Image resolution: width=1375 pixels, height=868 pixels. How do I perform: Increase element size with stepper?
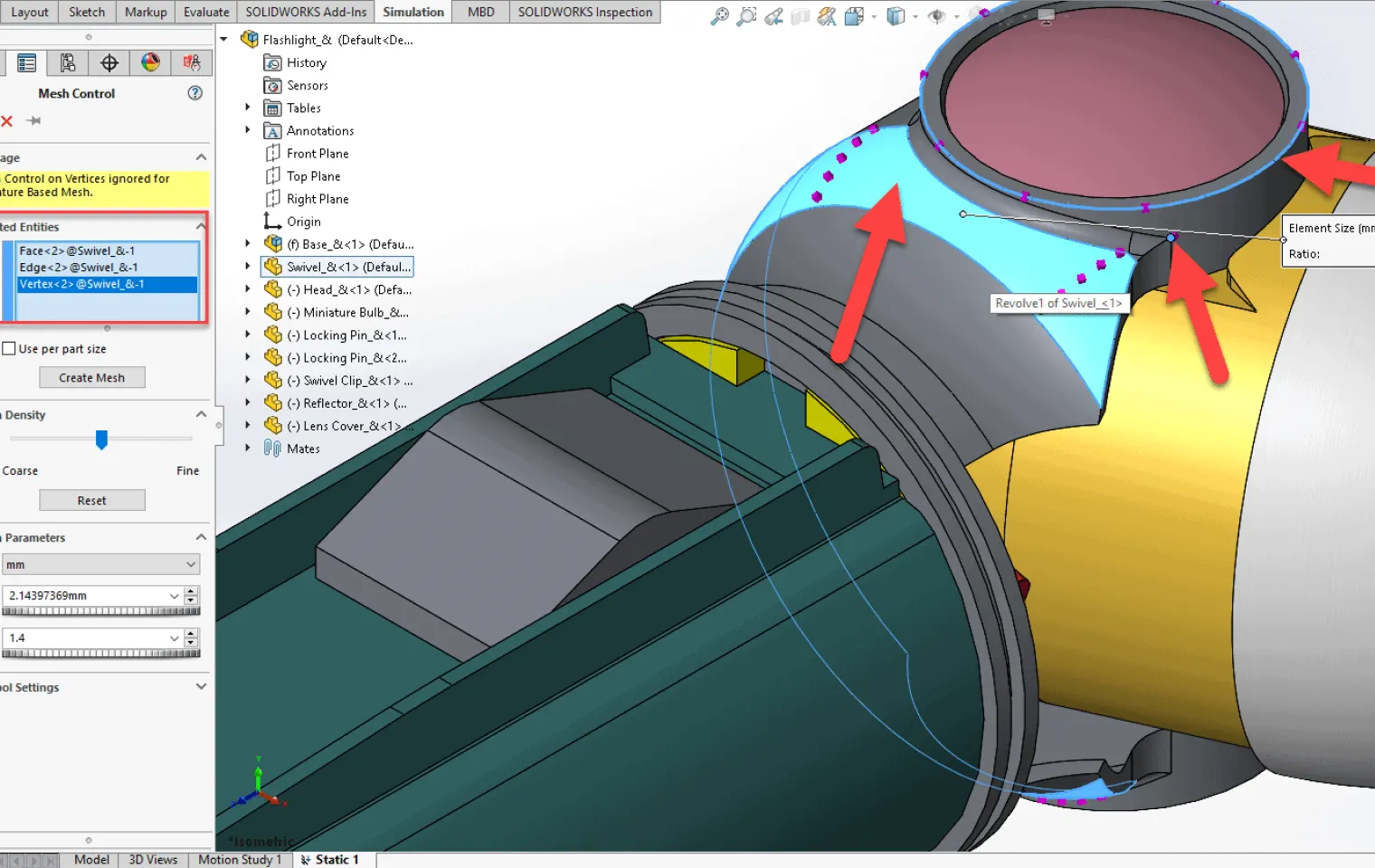(191, 591)
